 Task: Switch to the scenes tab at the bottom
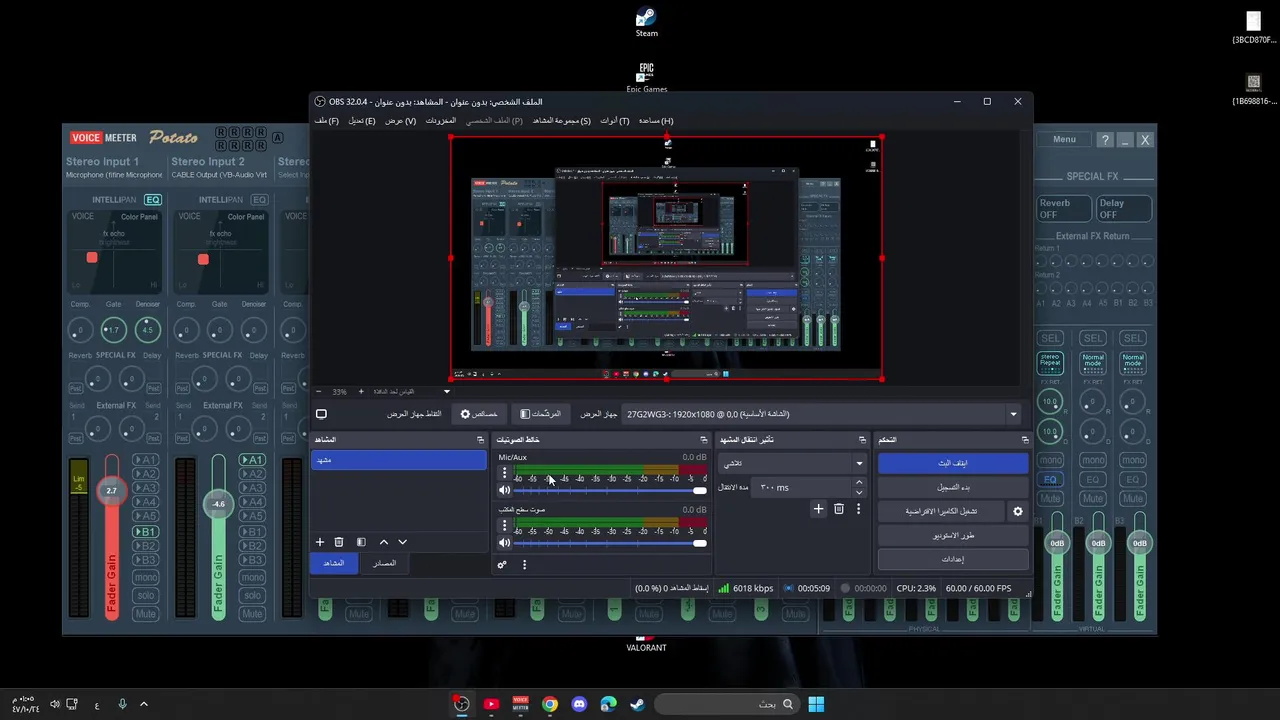(x=333, y=563)
